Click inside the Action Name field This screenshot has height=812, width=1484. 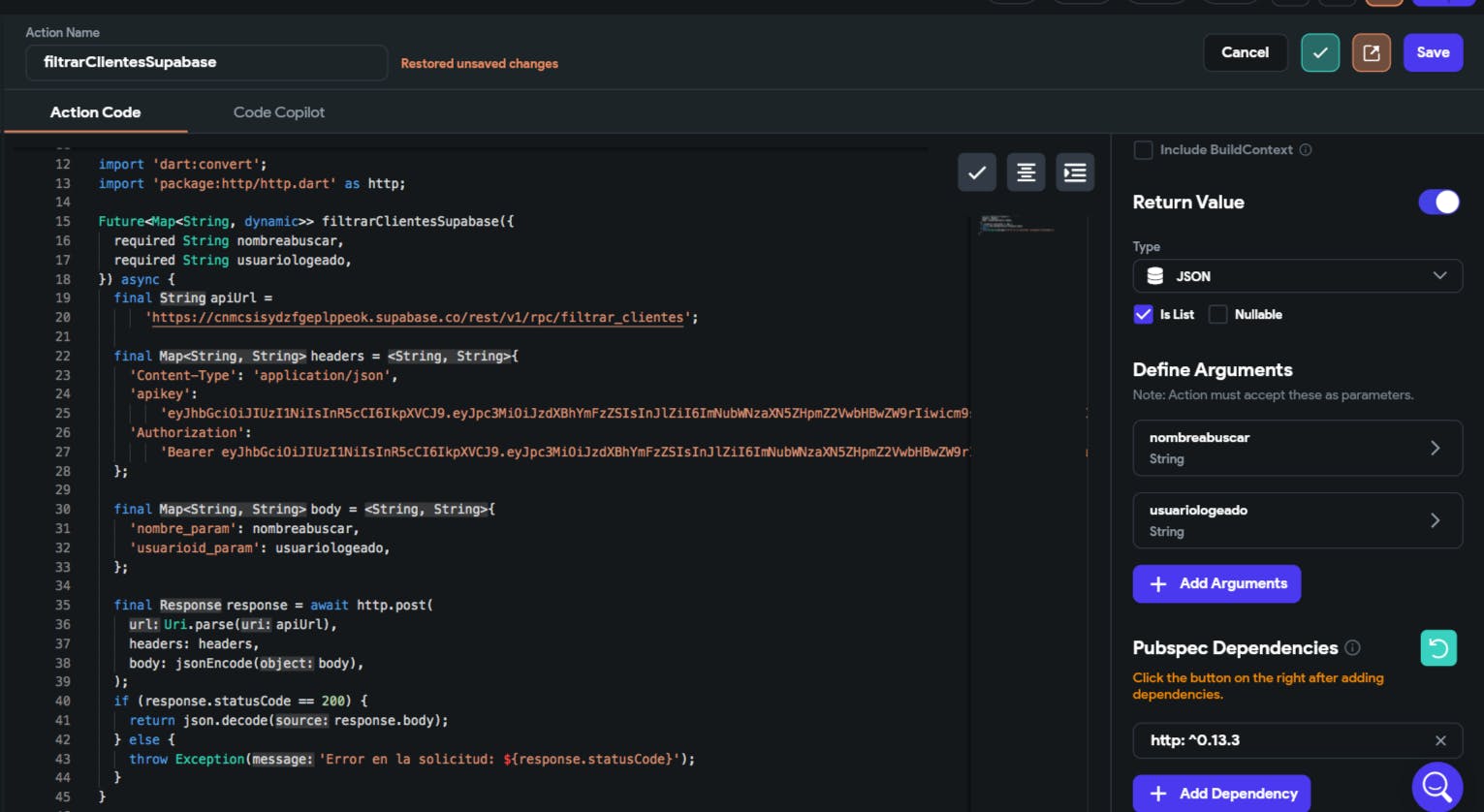[x=205, y=62]
